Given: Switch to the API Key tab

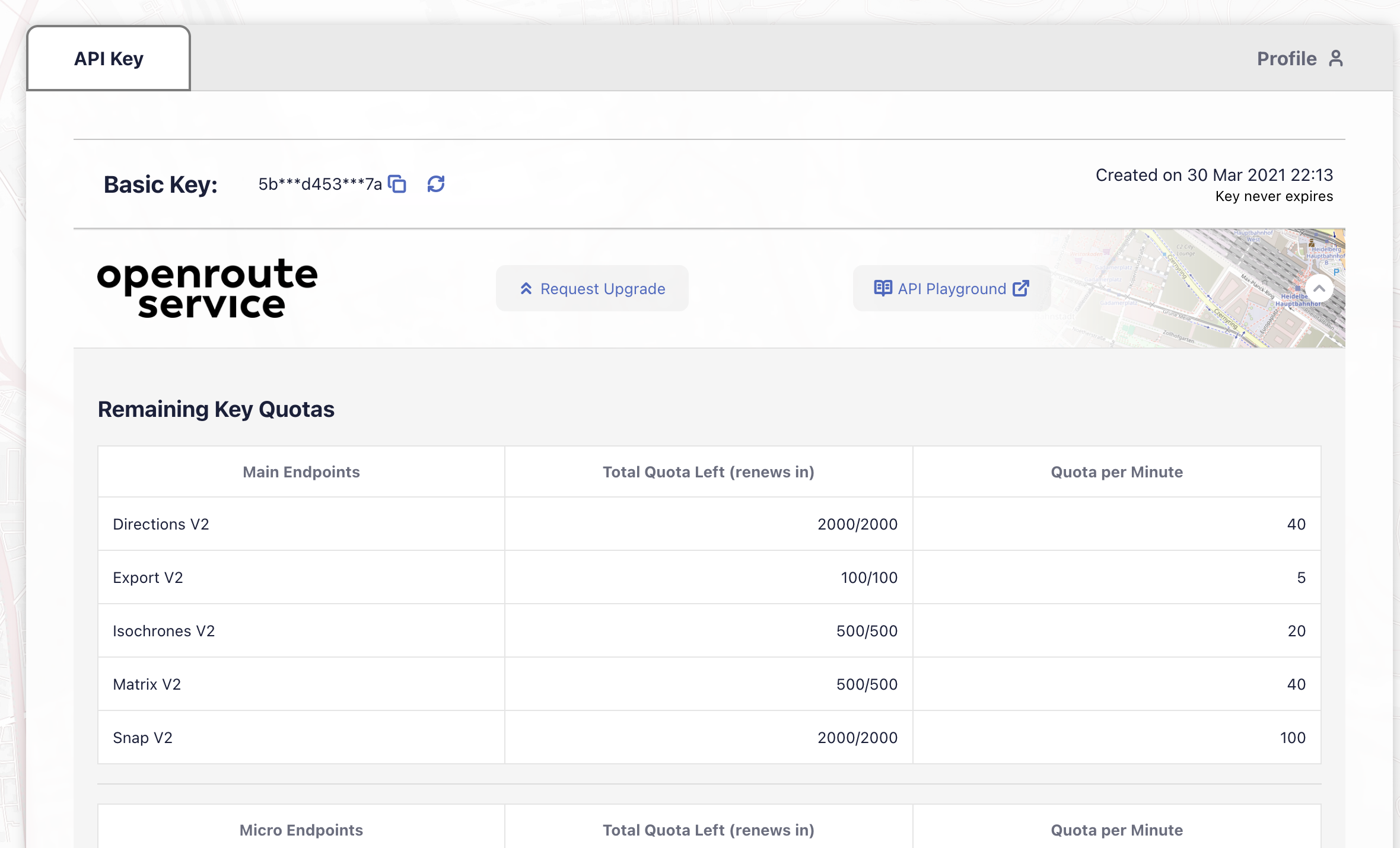Looking at the screenshot, I should [109, 58].
